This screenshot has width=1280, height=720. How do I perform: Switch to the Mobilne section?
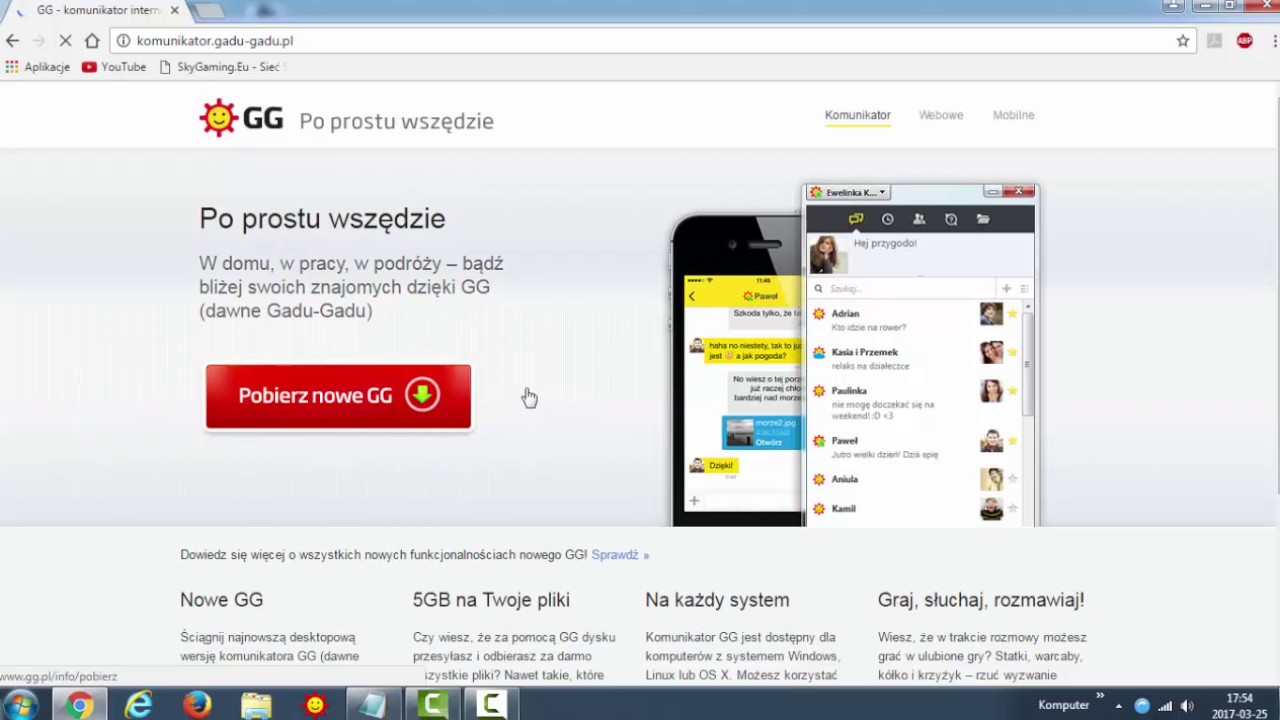(1013, 115)
